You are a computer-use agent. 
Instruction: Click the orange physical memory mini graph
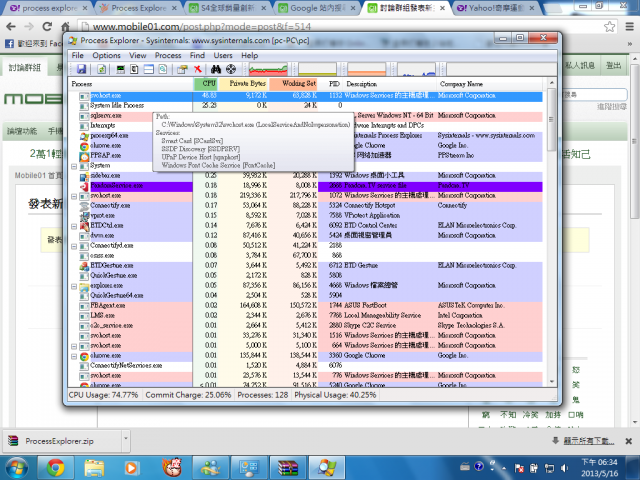(x=367, y=69)
